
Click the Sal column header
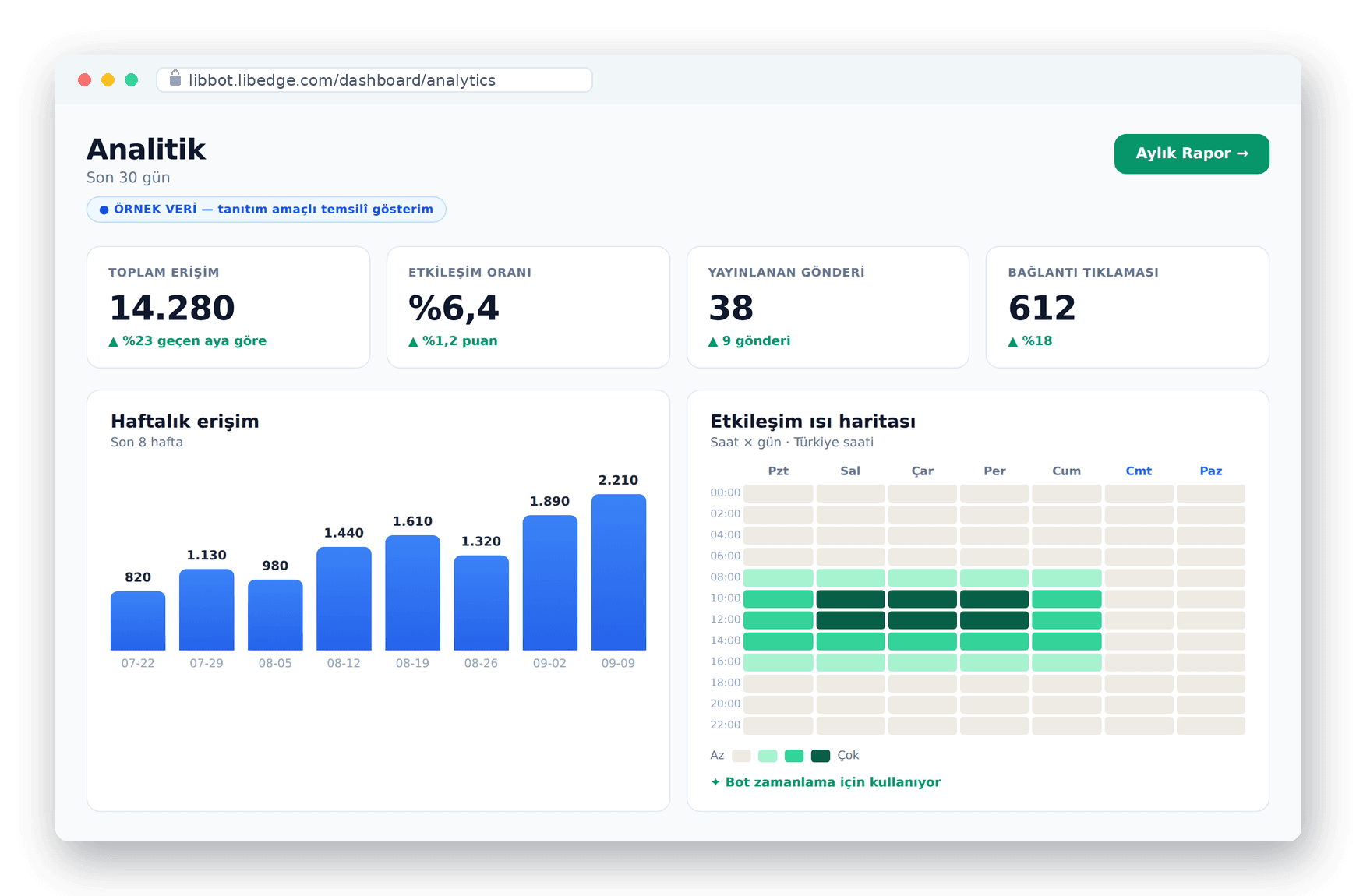[x=850, y=471]
